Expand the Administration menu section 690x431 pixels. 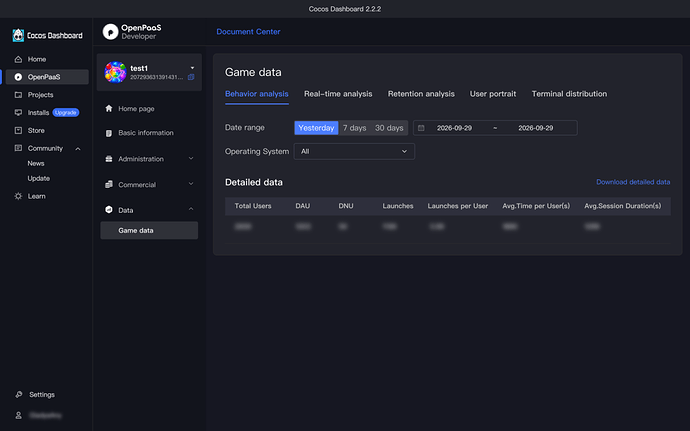point(149,159)
